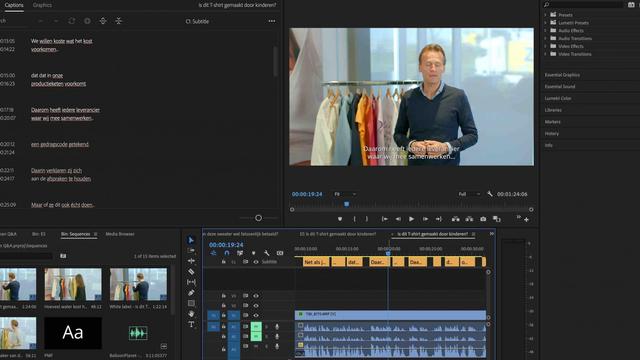This screenshot has width=640, height=360.
Task: Go to Out point in Program Monitor
Action: click(438, 219)
